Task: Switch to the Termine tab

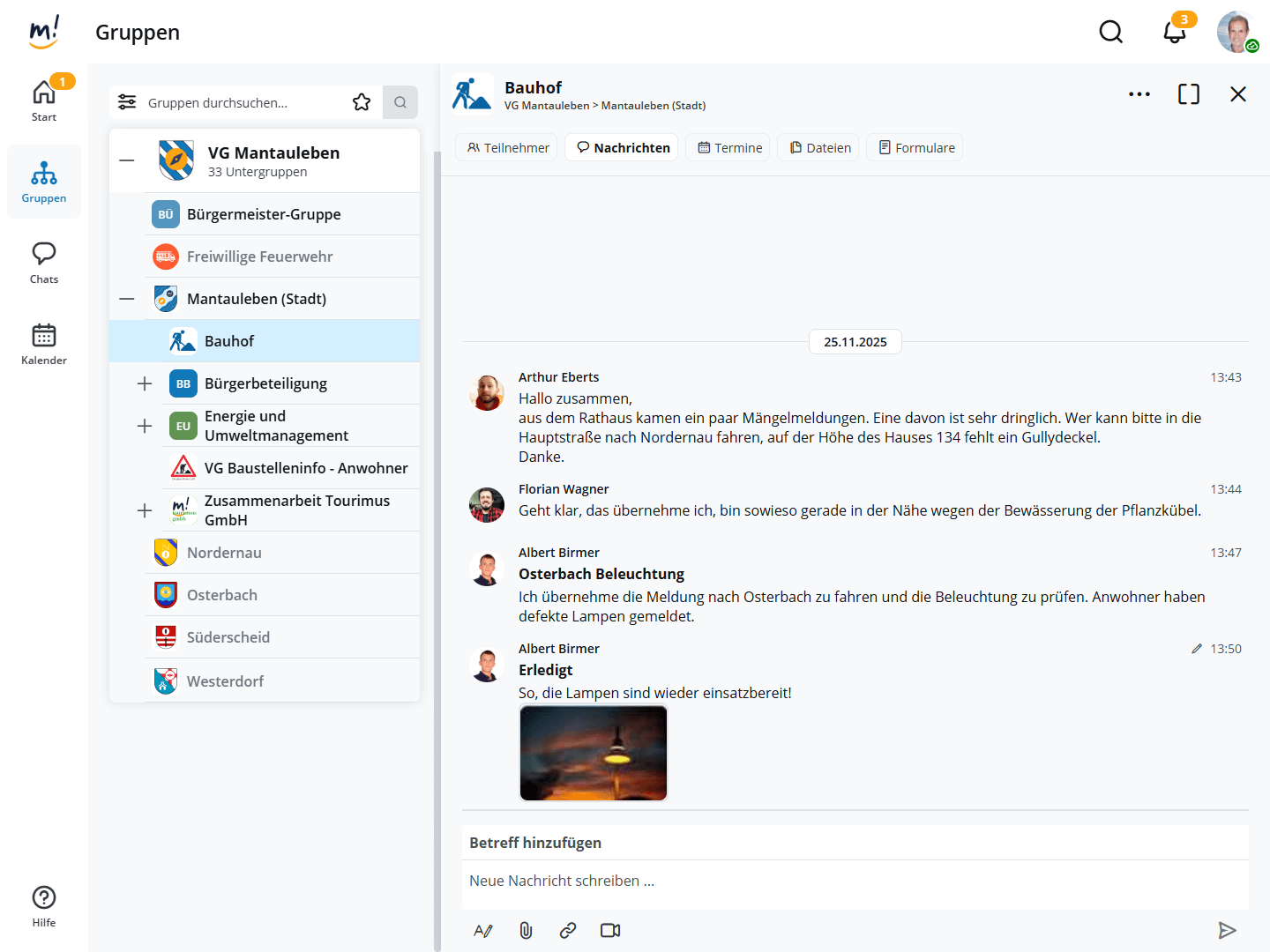Action: point(728,147)
